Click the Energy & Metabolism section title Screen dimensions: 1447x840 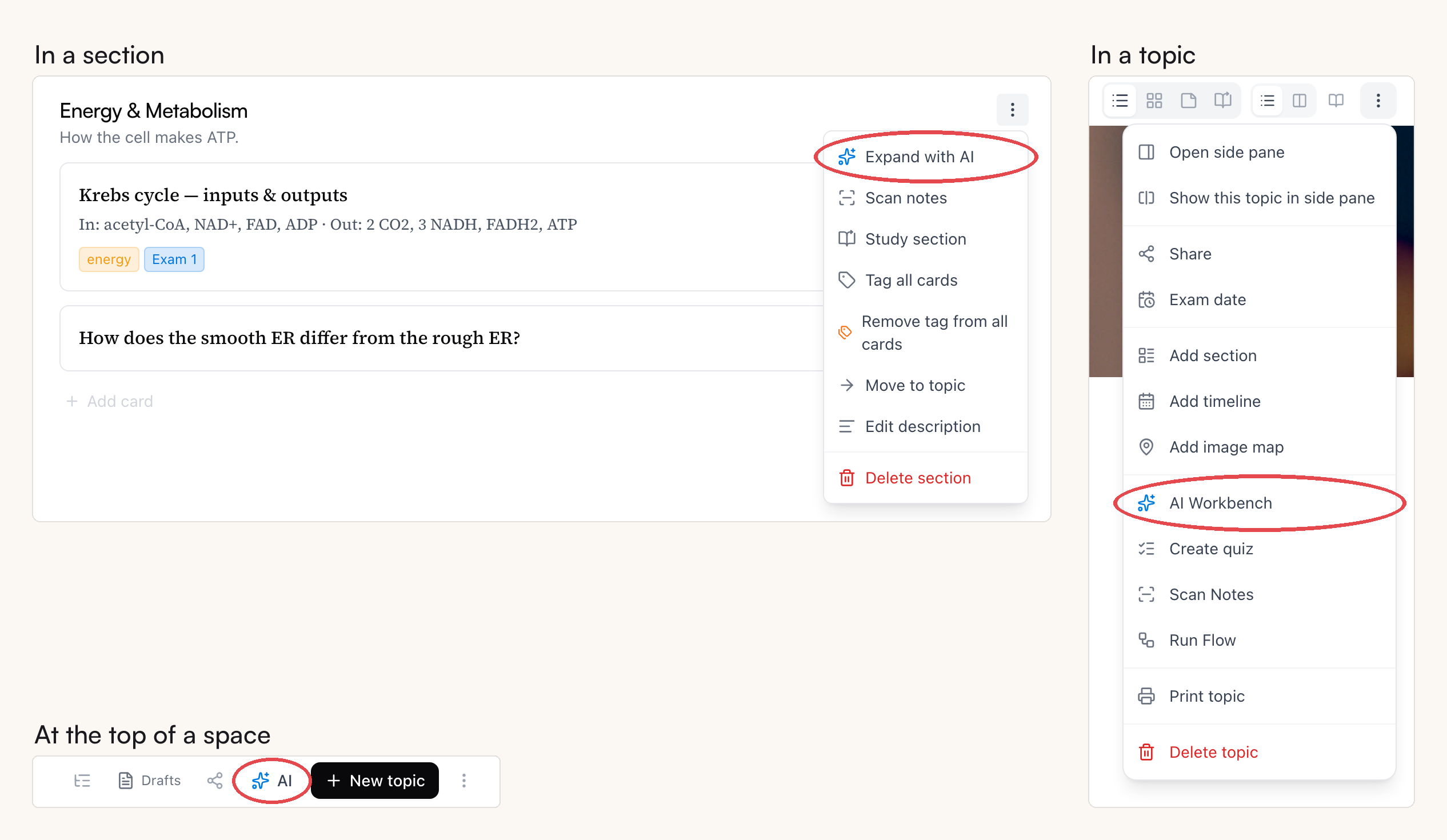(x=153, y=111)
